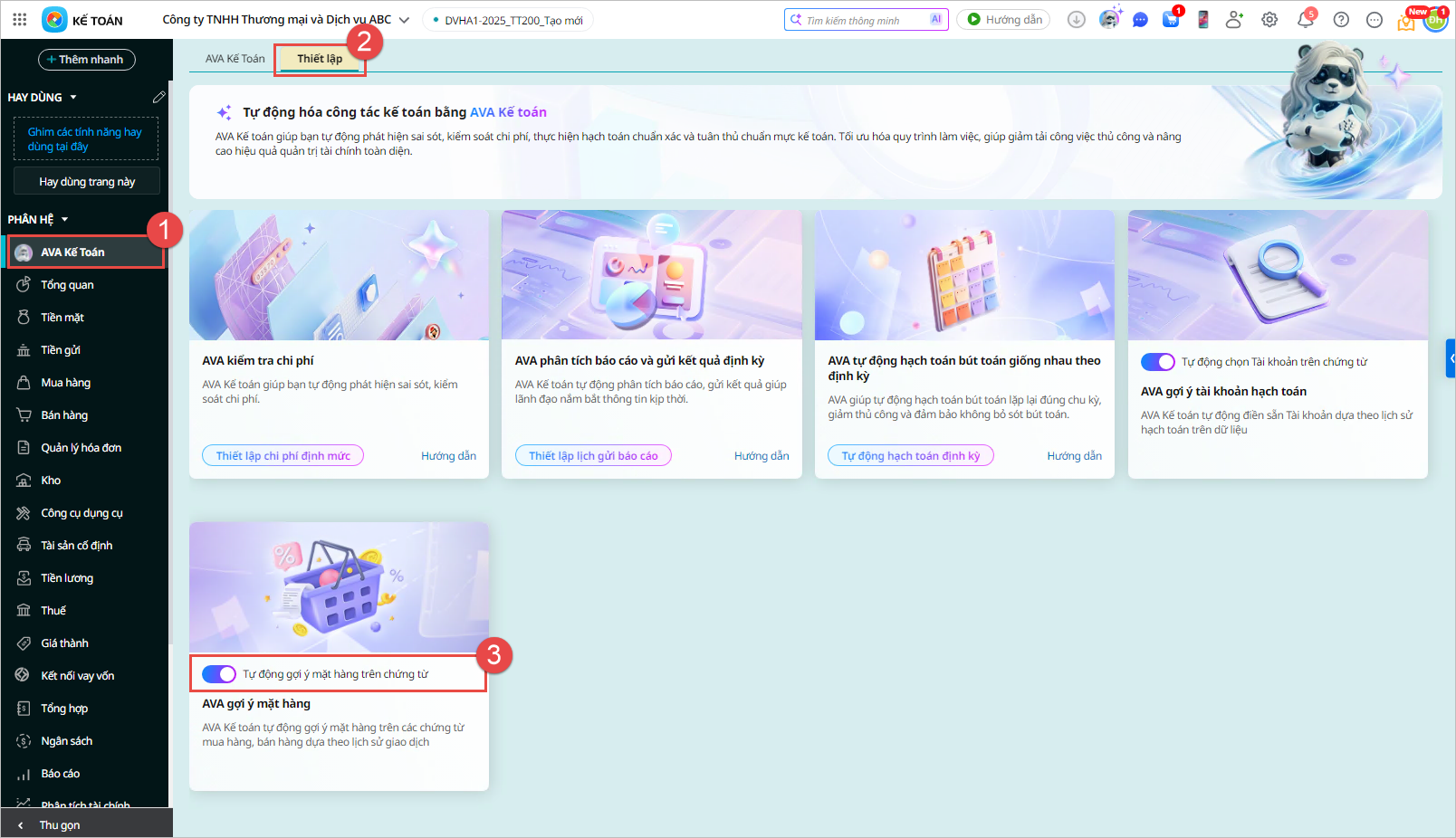Screen dimensions: 1456x838
Task: Click the mobile phone icon
Action: pos(1202,19)
